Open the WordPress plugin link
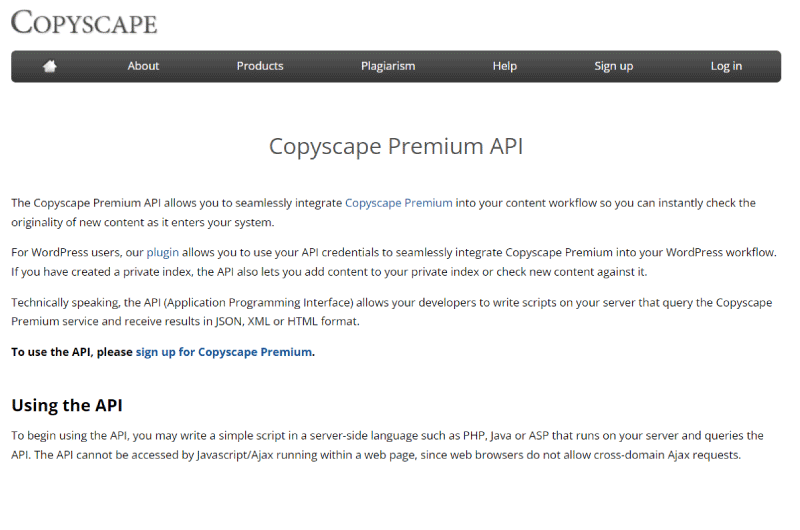800x530 pixels. pos(162,253)
